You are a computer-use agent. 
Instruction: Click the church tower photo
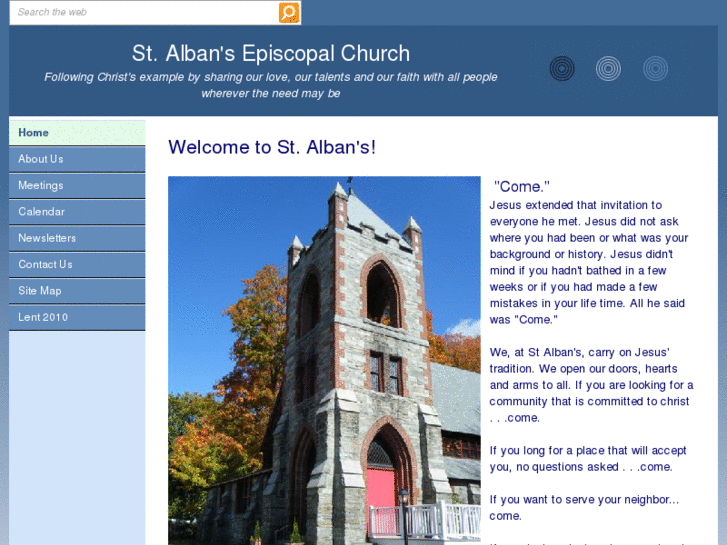click(x=324, y=360)
